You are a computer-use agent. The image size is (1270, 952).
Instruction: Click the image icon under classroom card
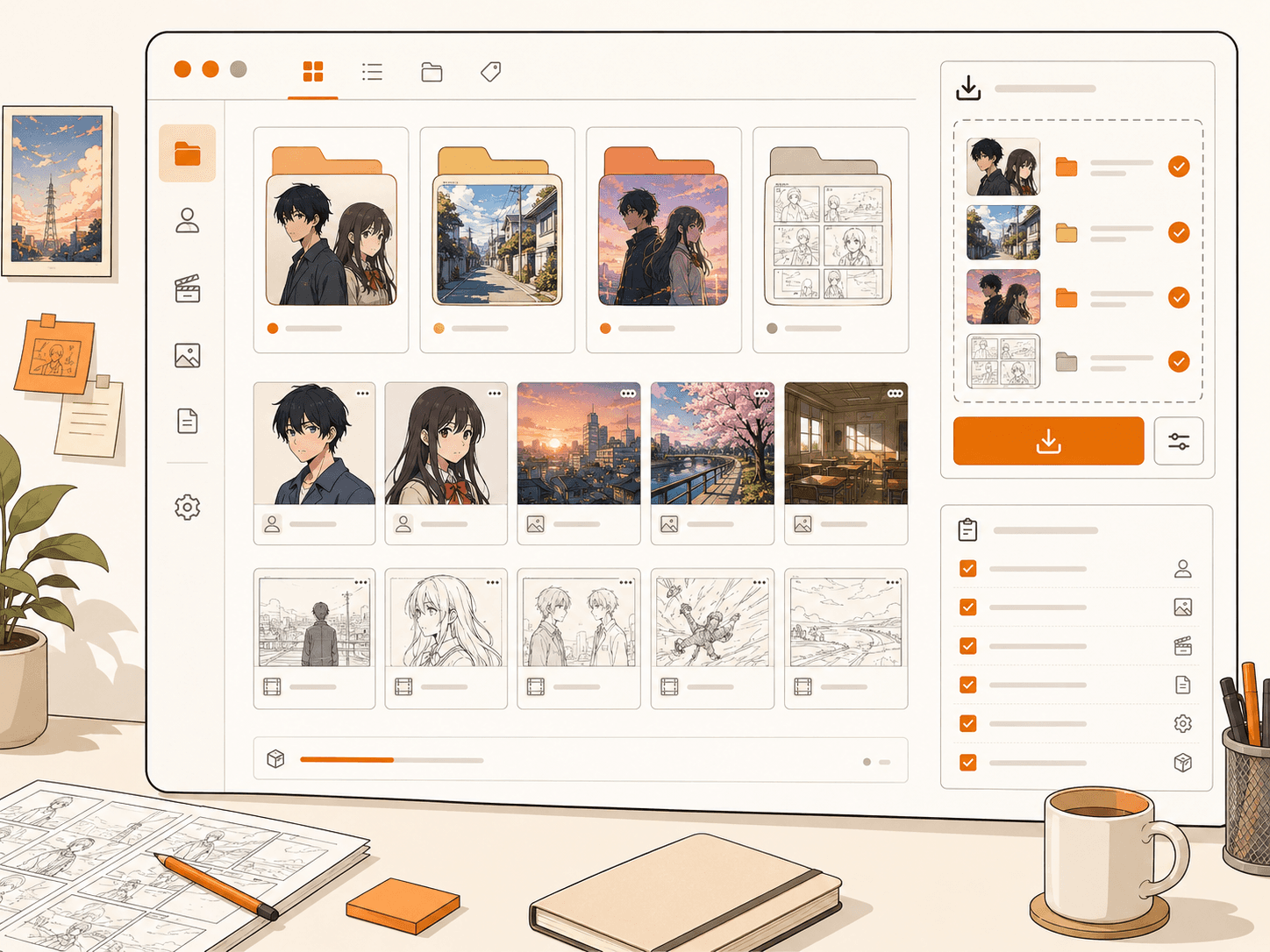point(803,524)
